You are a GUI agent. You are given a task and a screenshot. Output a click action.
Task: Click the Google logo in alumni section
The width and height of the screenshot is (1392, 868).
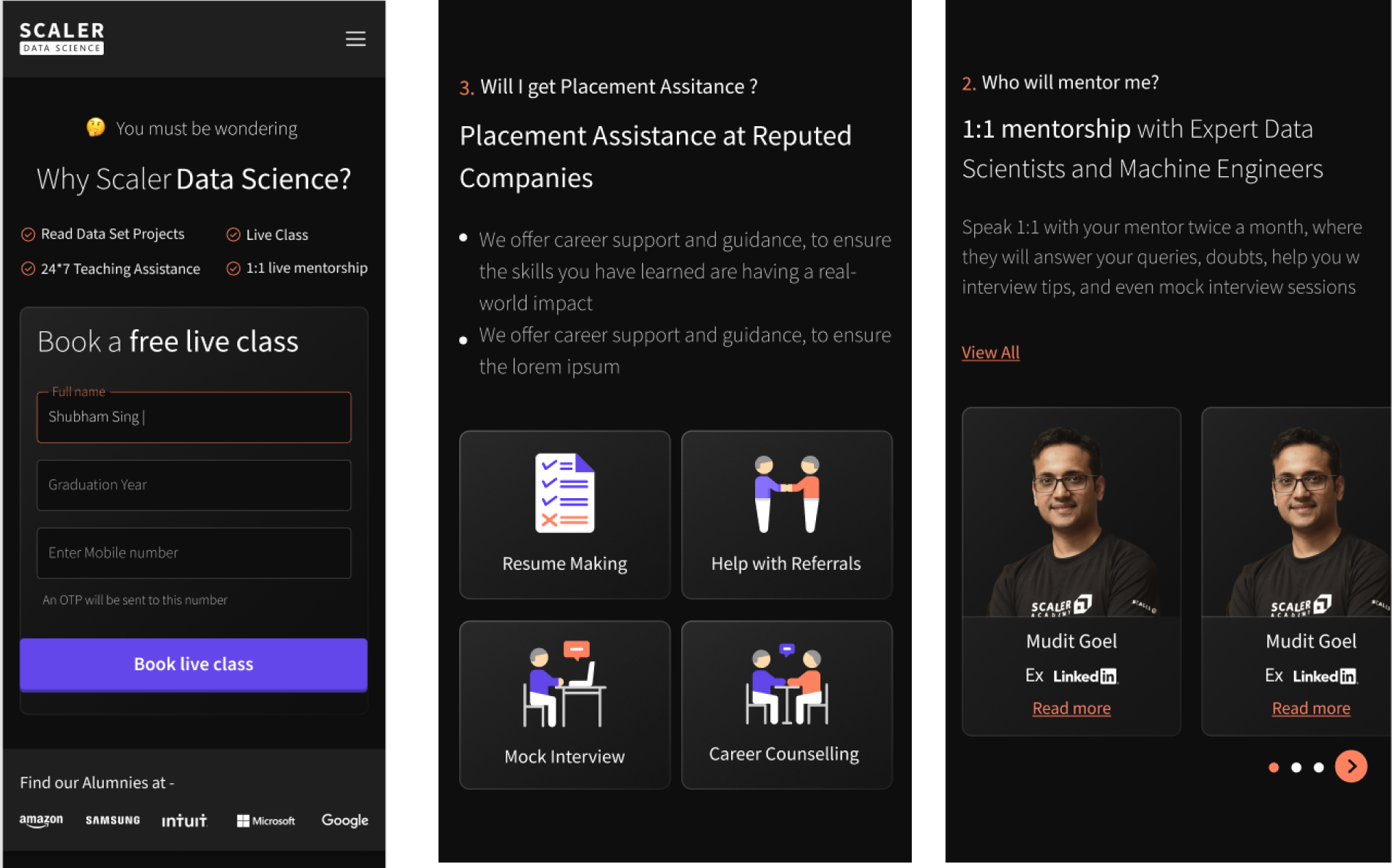pos(344,819)
